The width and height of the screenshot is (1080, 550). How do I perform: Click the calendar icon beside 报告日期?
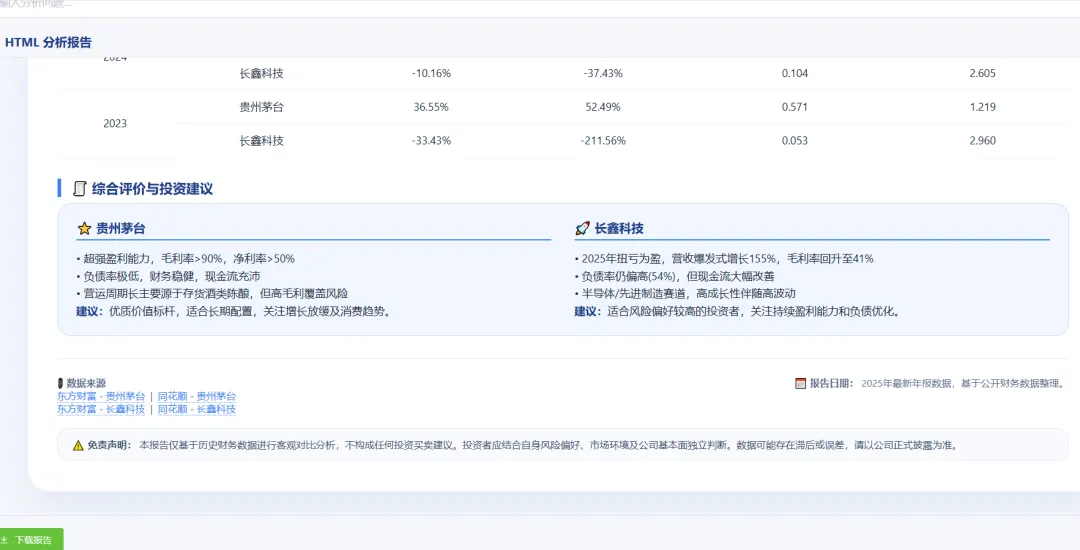(800, 383)
